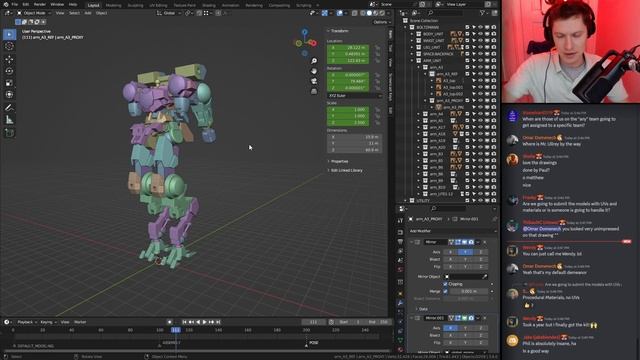Click the Location X value field
Image resolution: width=640 pixels, height=360 pixels.
point(348,48)
